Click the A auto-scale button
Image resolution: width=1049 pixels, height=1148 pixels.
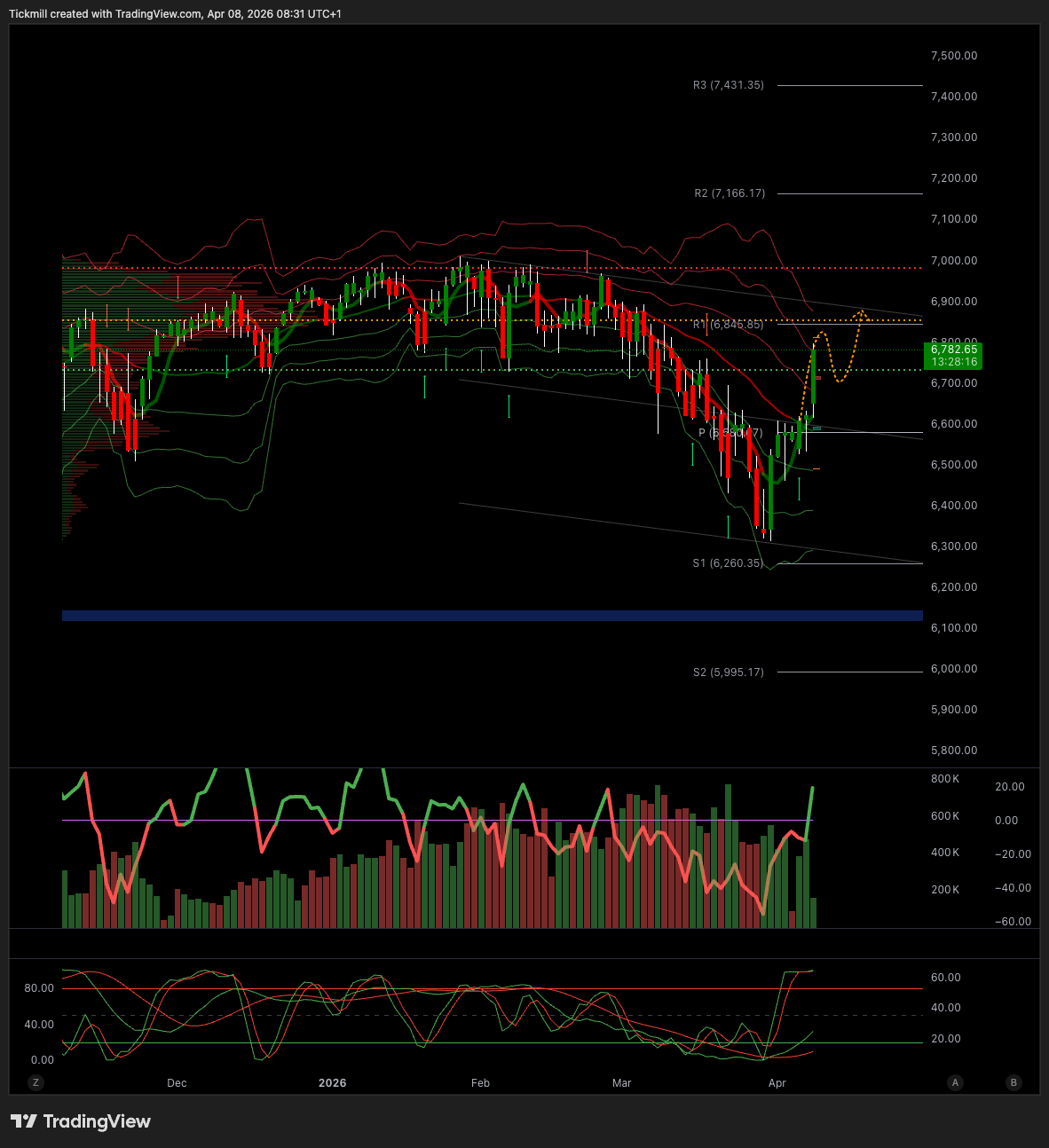pyautogui.click(x=956, y=1082)
